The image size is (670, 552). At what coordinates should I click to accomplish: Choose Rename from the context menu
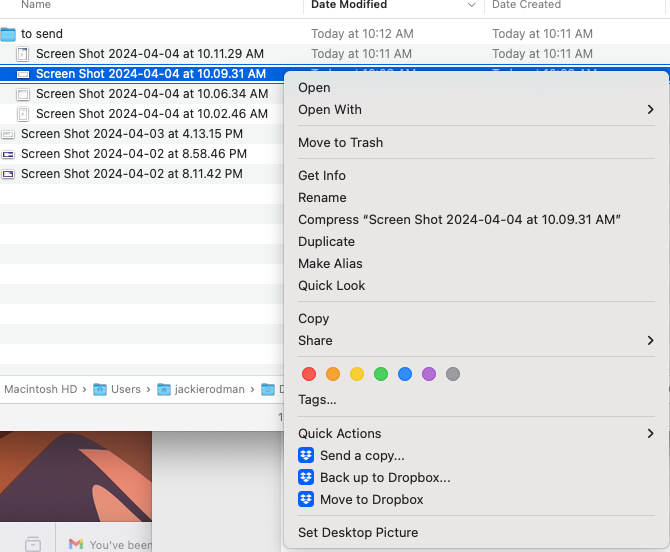(322, 198)
